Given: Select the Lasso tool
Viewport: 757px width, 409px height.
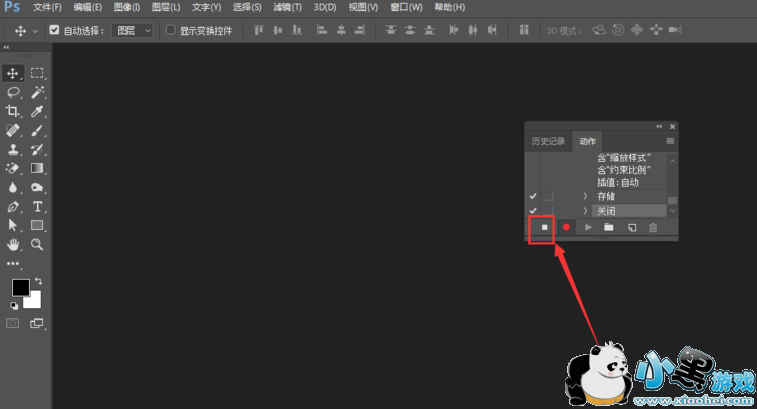Looking at the screenshot, I should click(x=13, y=92).
